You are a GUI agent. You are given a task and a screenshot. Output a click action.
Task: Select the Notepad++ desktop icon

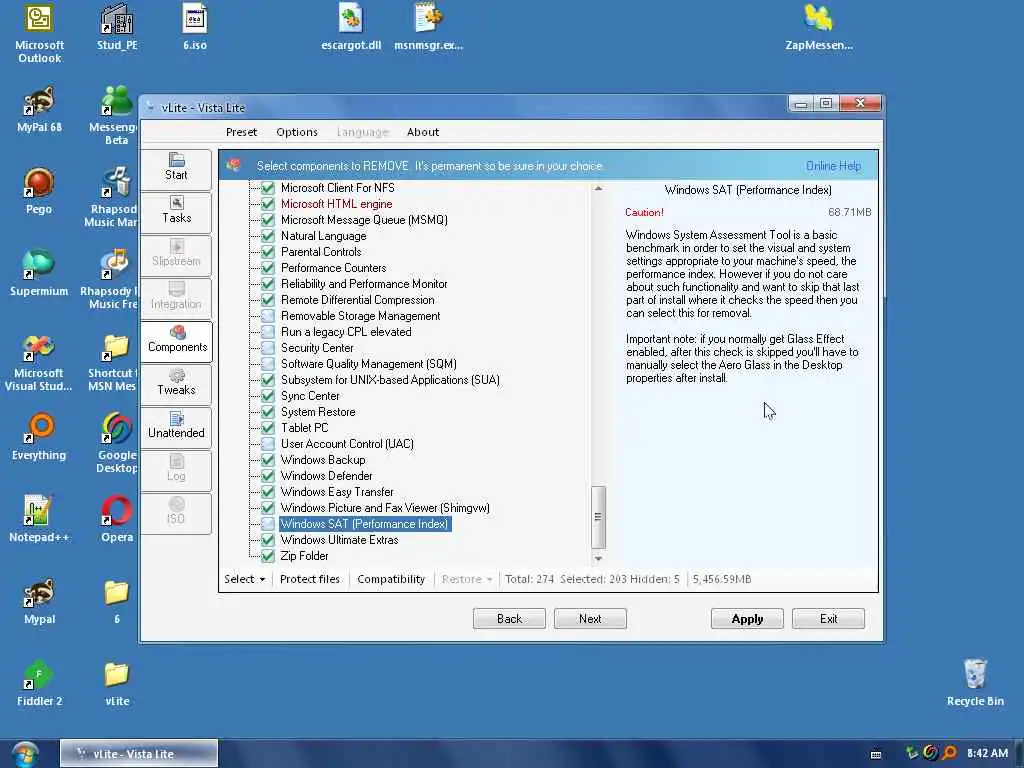pyautogui.click(x=39, y=519)
